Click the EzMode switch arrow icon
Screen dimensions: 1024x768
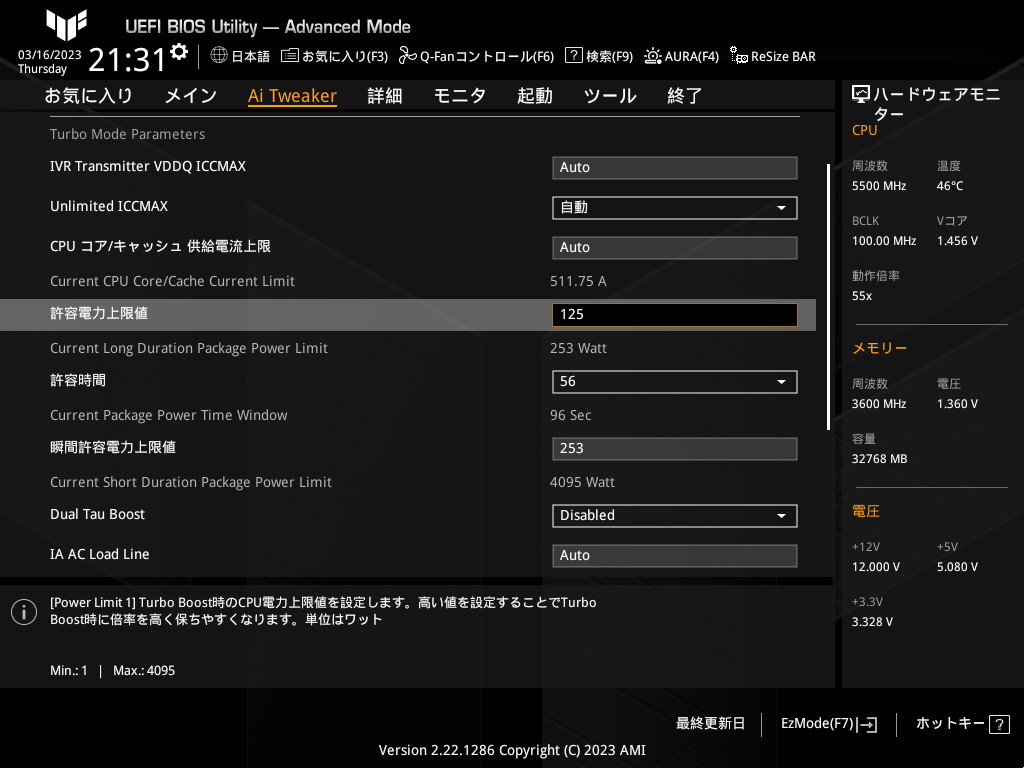point(867,724)
